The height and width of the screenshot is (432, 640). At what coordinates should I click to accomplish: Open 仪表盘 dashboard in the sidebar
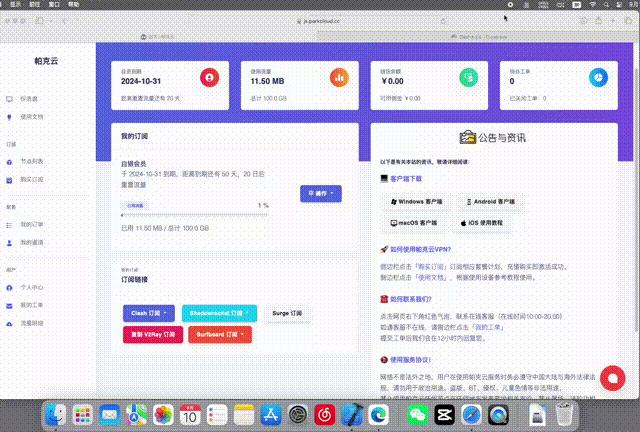tap(29, 99)
